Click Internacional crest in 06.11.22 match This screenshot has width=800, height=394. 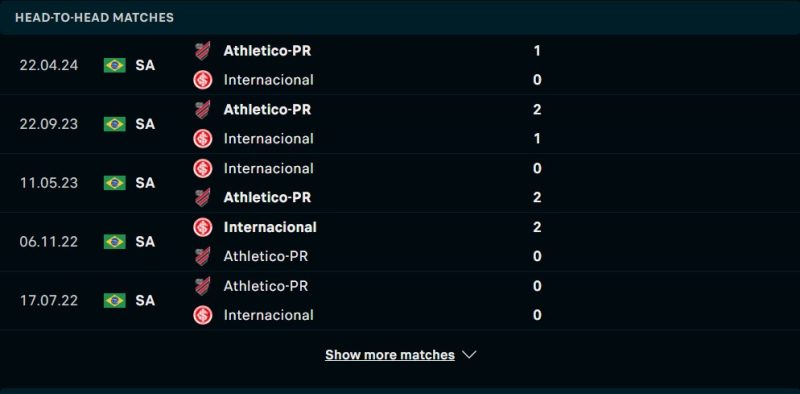[x=203, y=227]
